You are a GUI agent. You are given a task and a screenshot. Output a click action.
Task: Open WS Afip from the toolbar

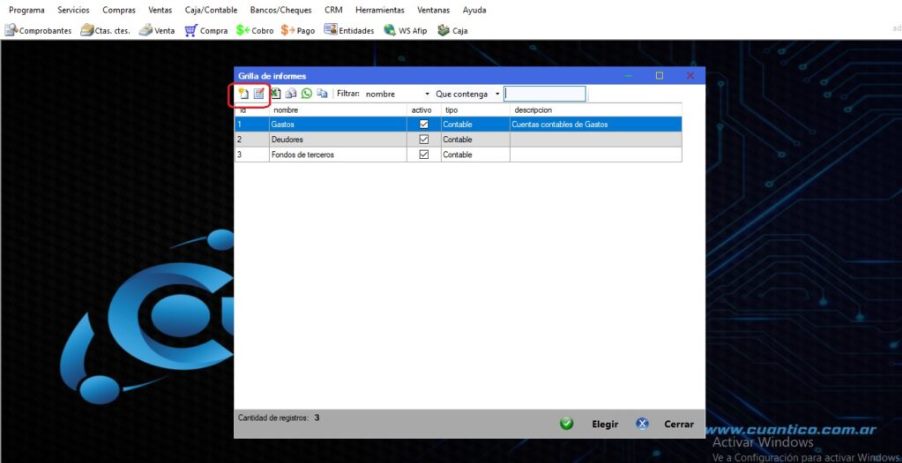[x=405, y=30]
